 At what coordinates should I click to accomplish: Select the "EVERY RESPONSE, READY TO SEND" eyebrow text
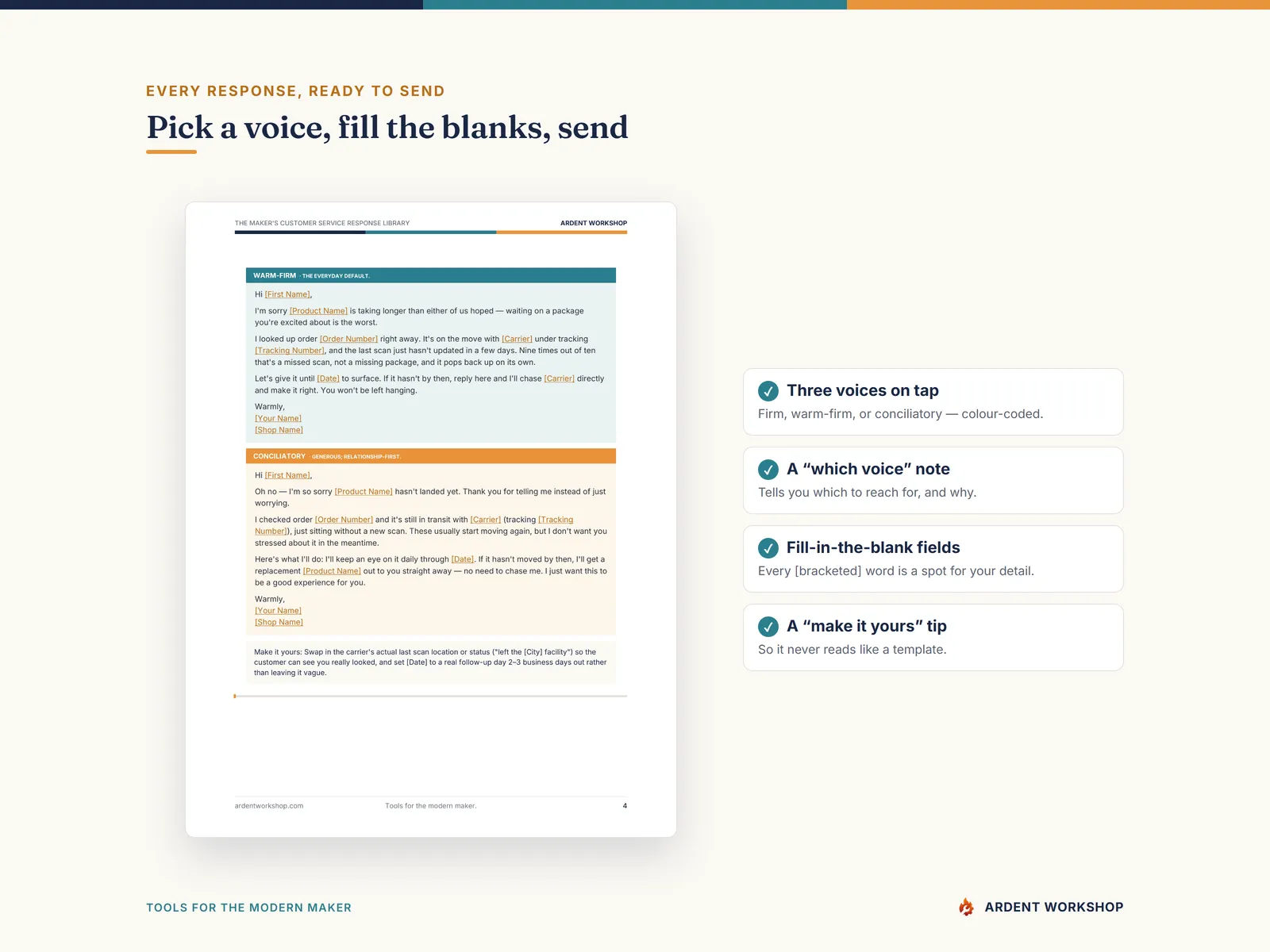pos(295,91)
